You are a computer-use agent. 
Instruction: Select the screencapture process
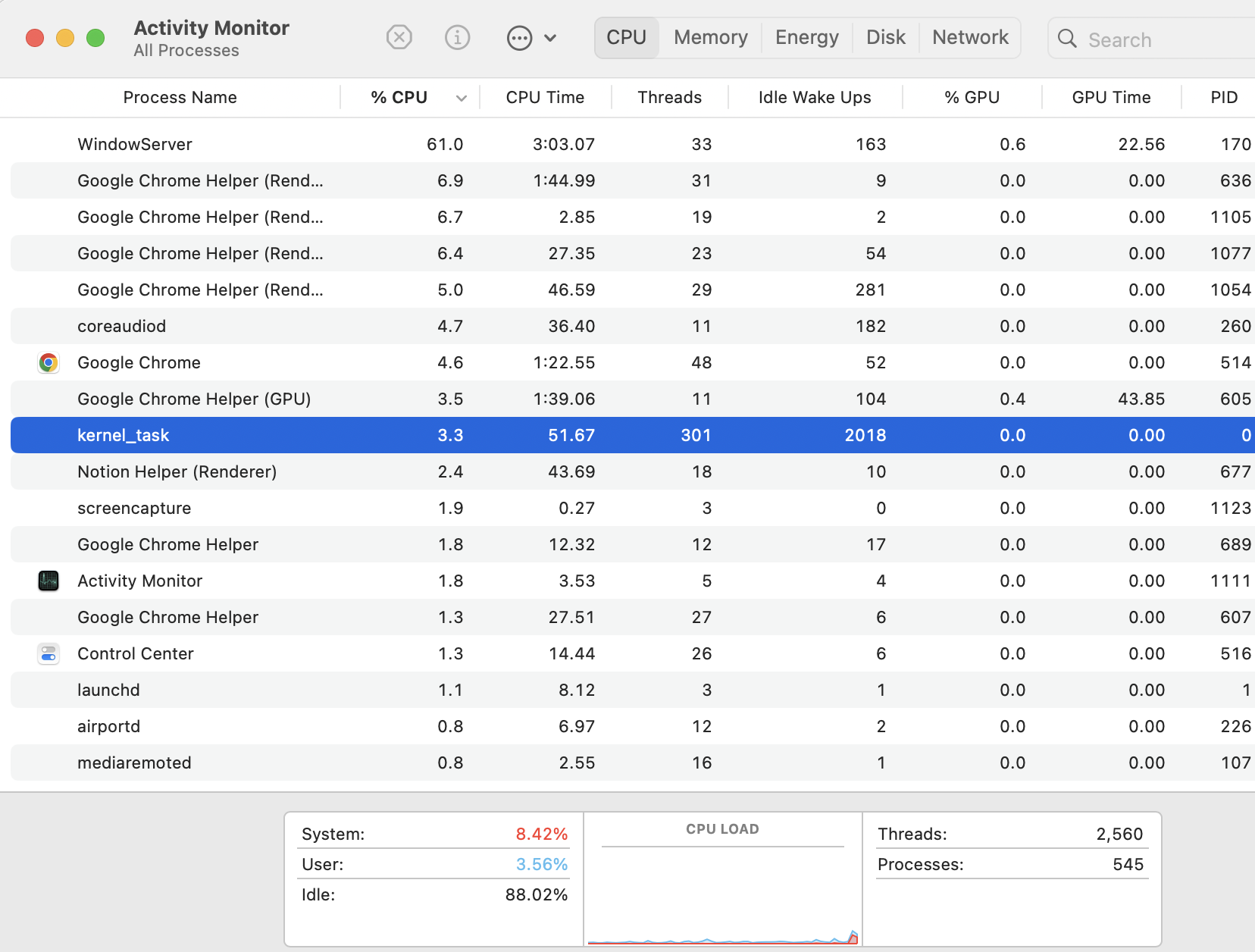click(x=633, y=508)
